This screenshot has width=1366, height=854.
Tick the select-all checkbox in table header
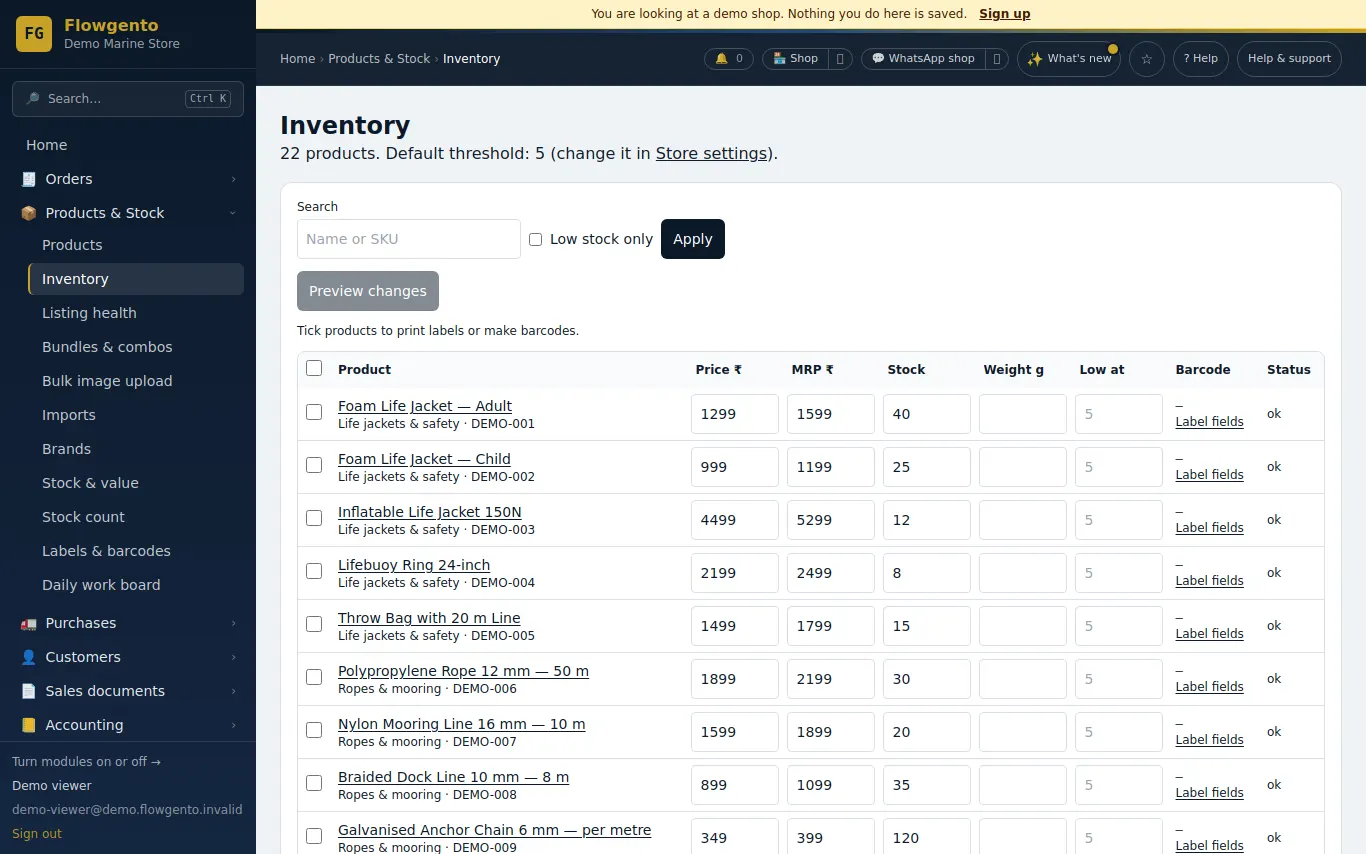click(x=314, y=368)
